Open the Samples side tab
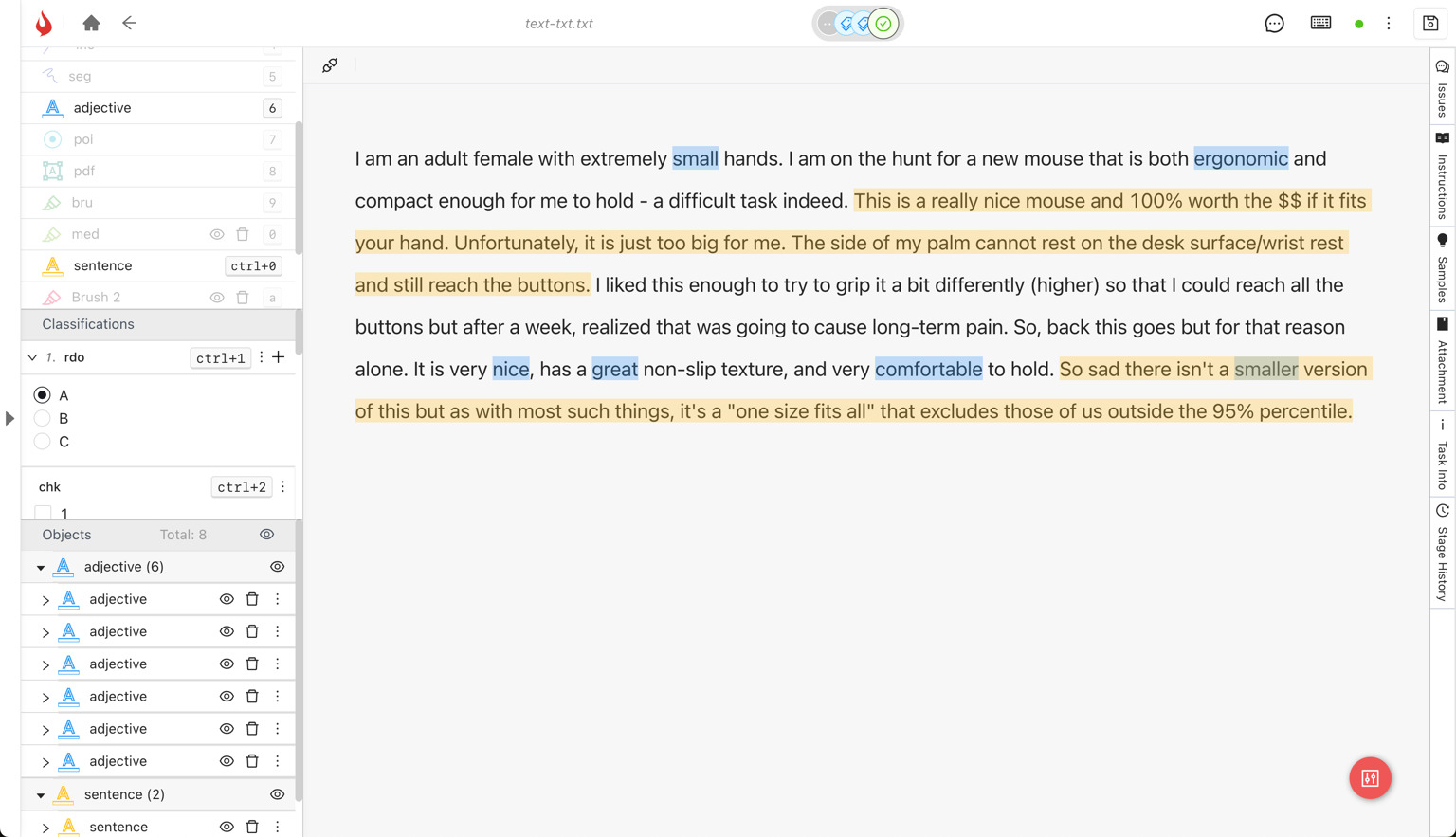This screenshot has width=1456, height=837. pos(1443,269)
